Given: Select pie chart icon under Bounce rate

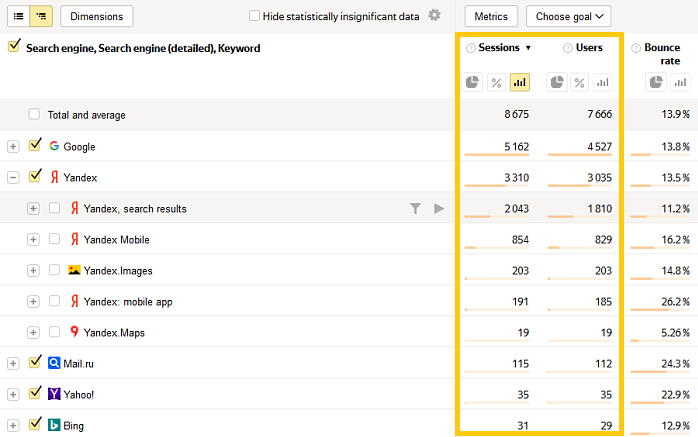Looking at the screenshot, I should pyautogui.click(x=656, y=83).
